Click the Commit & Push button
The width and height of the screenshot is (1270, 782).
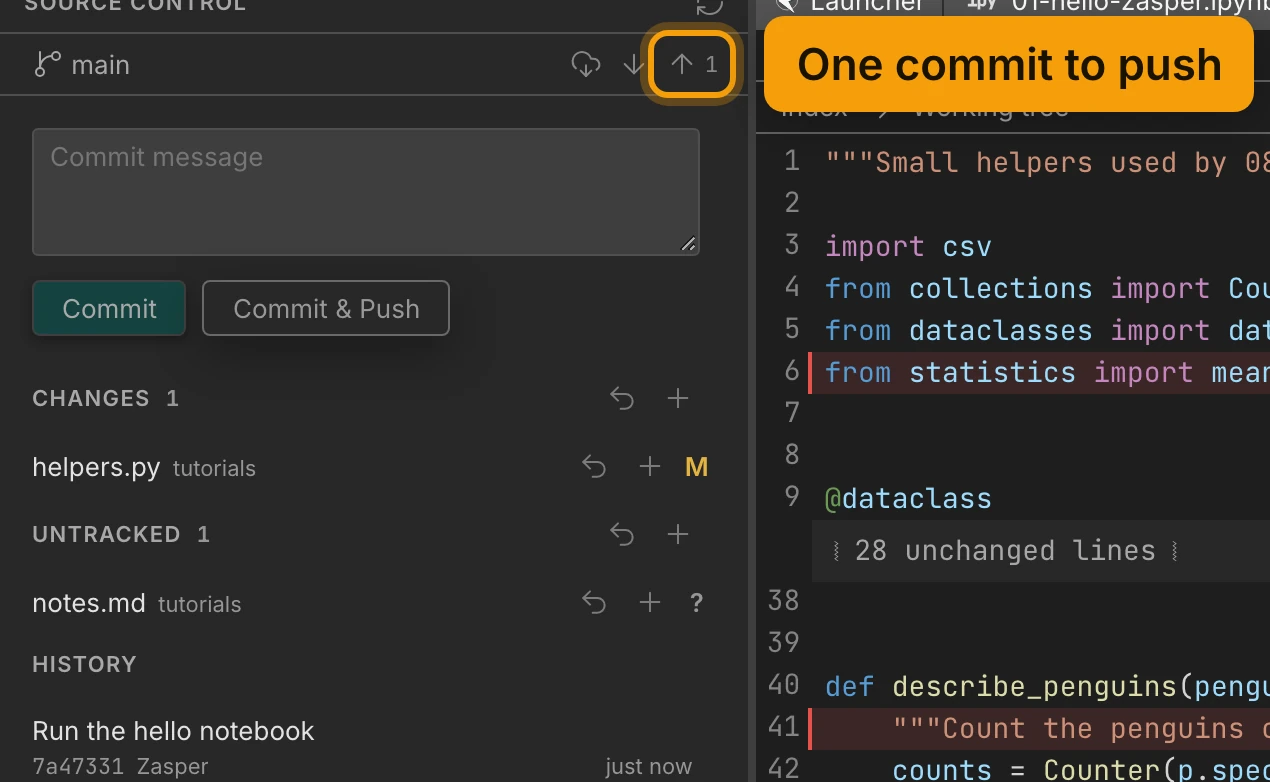point(326,308)
